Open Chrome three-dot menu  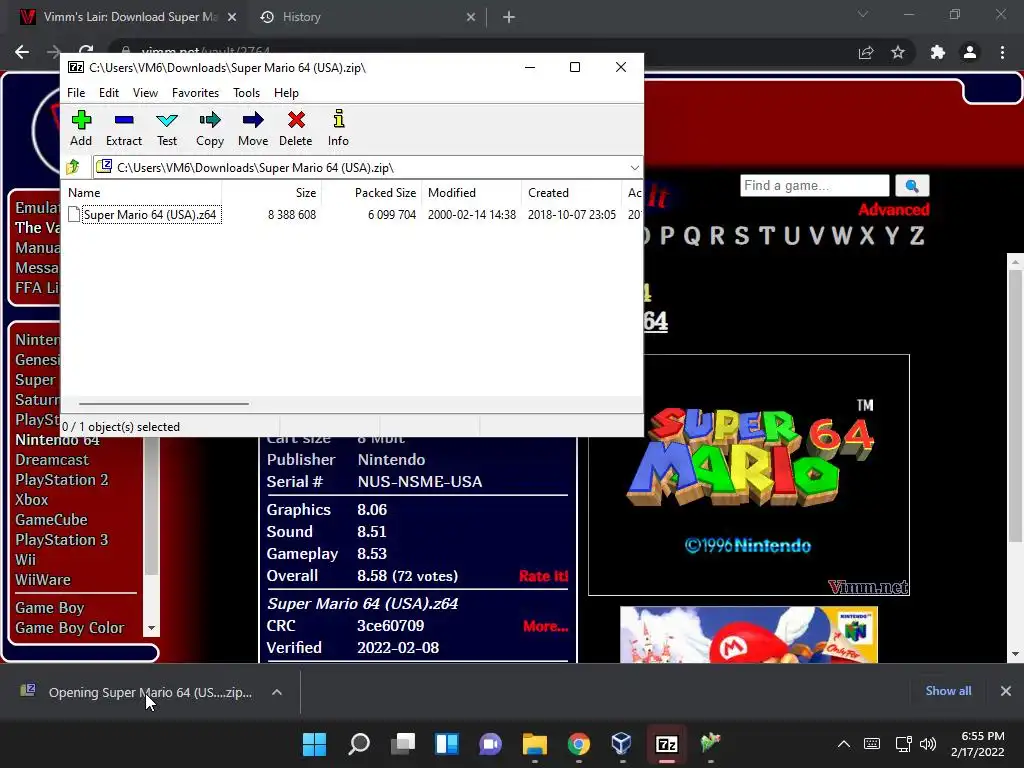click(1002, 52)
